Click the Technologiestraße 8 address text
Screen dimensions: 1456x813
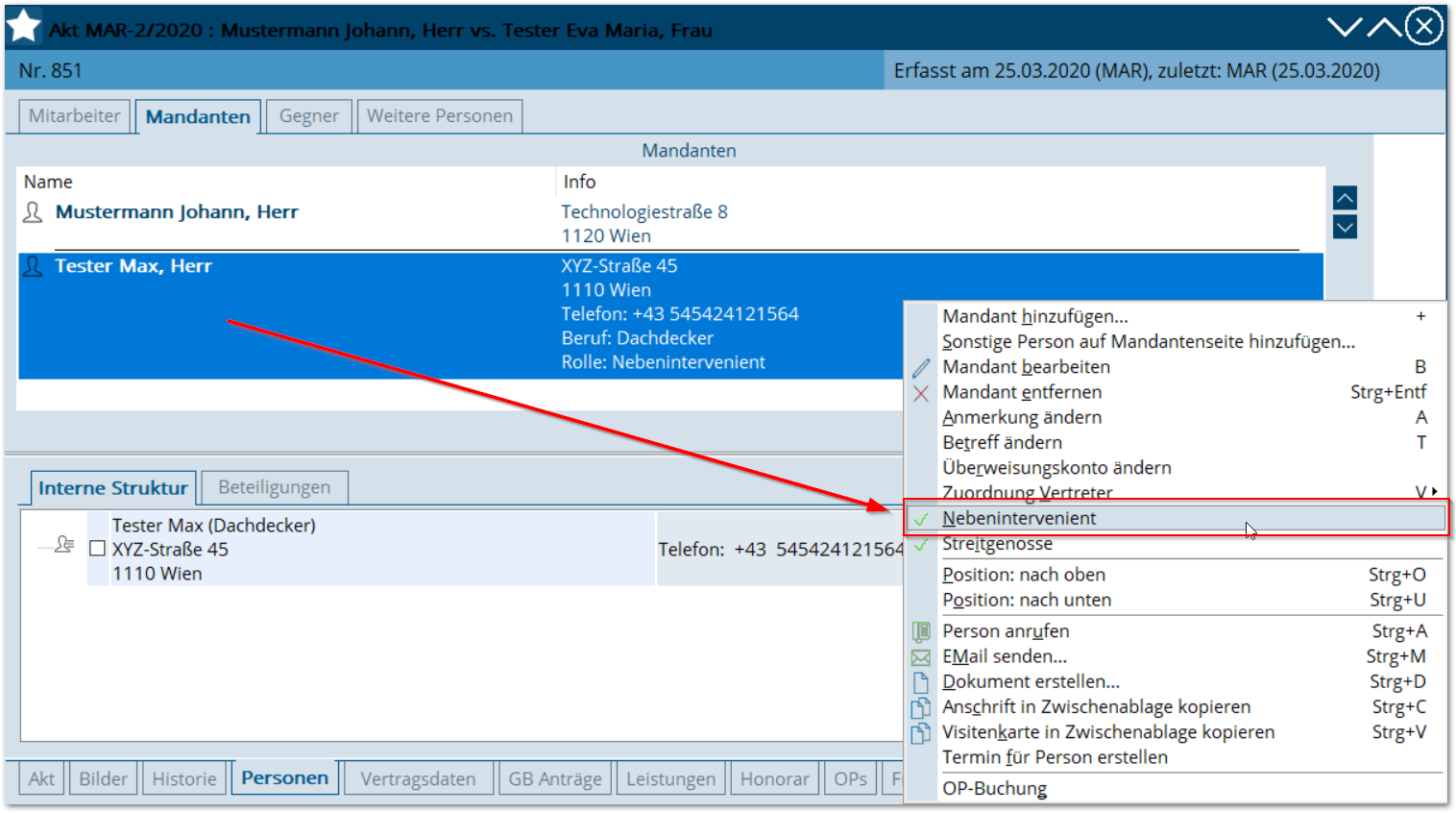click(x=644, y=211)
